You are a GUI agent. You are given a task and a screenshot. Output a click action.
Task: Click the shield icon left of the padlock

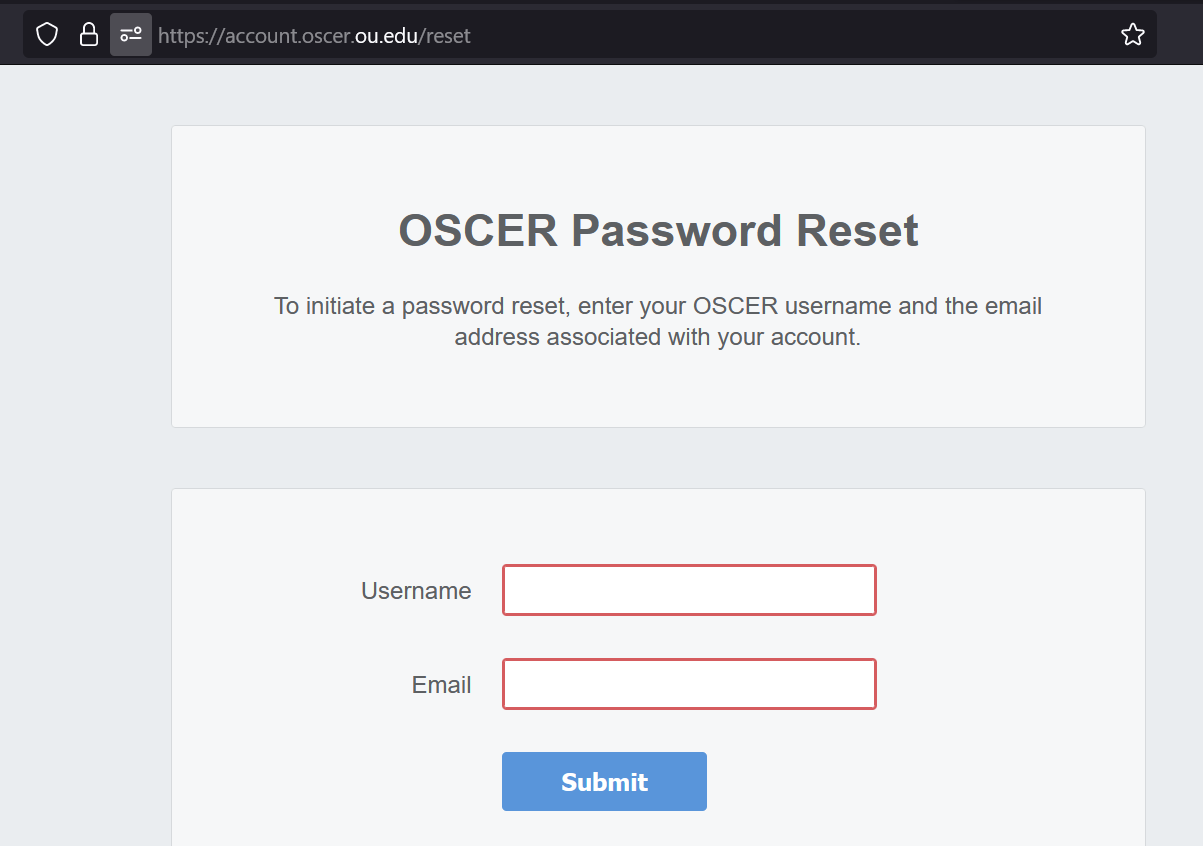(46, 33)
